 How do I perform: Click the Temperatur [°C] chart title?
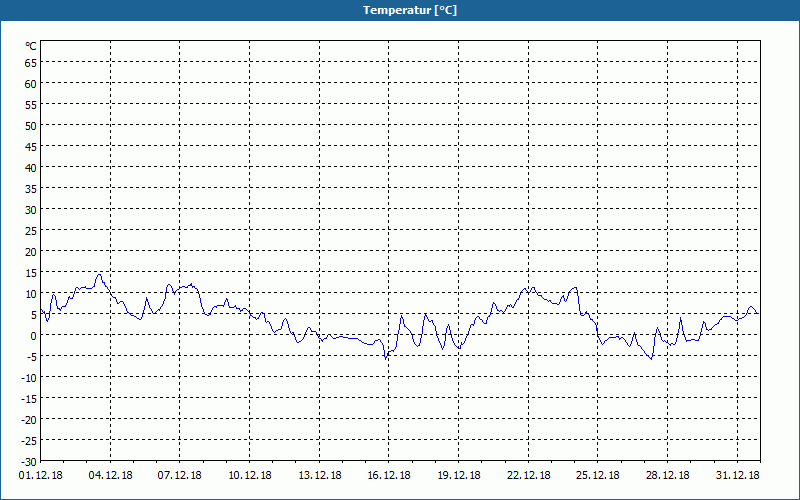410,10
